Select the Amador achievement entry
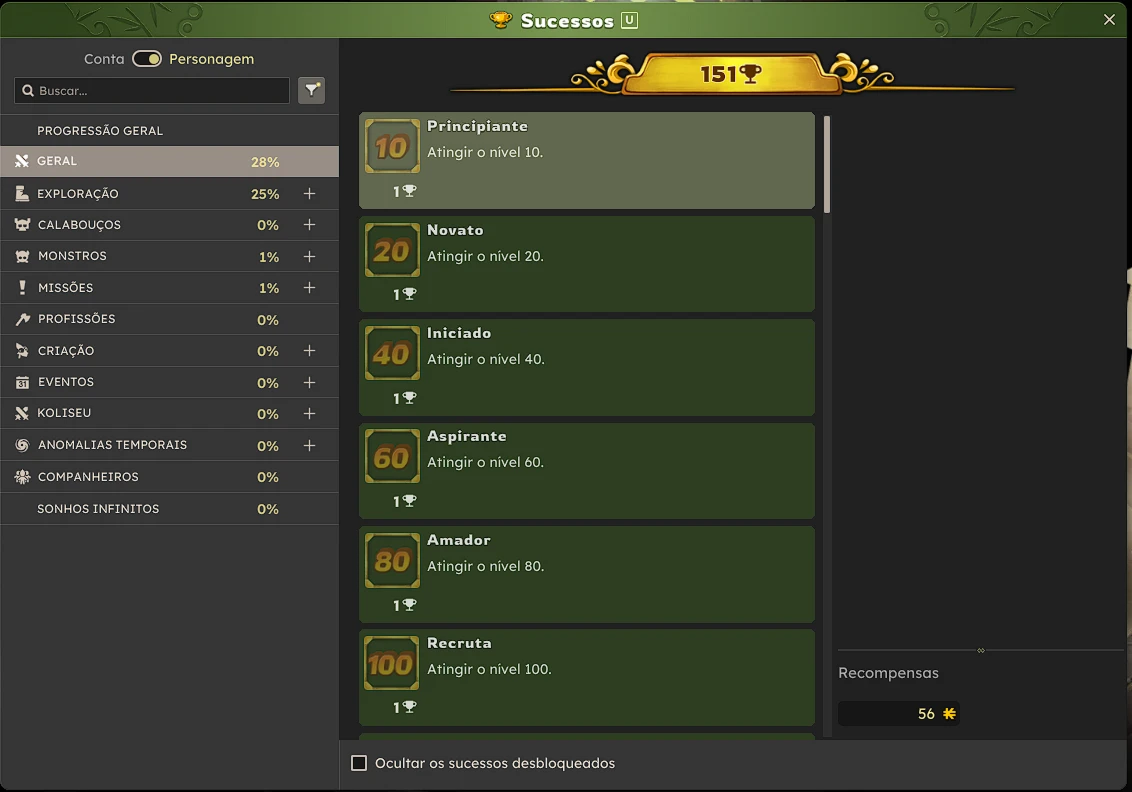Image resolution: width=1132 pixels, height=792 pixels. coord(587,574)
